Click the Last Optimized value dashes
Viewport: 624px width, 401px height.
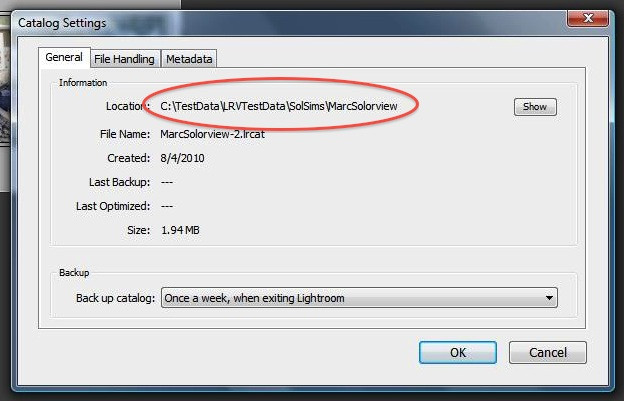[x=167, y=206]
